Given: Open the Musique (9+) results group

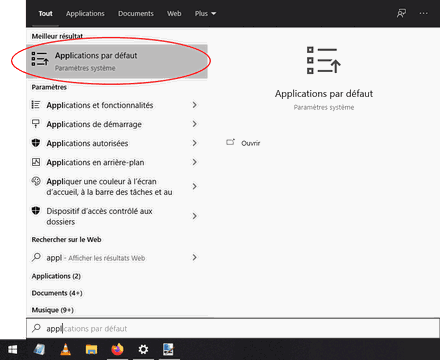Looking at the screenshot, I should pyautogui.click(x=52, y=310).
